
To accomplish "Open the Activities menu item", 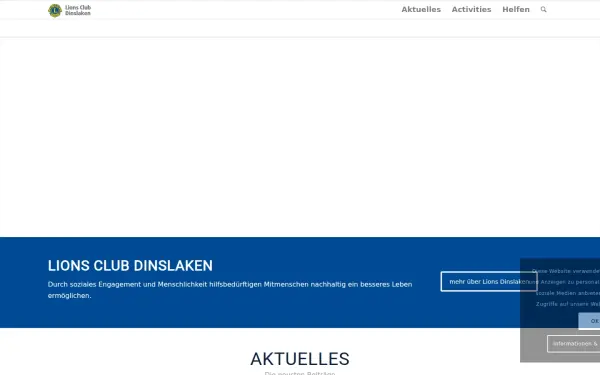I will pos(471,10).
